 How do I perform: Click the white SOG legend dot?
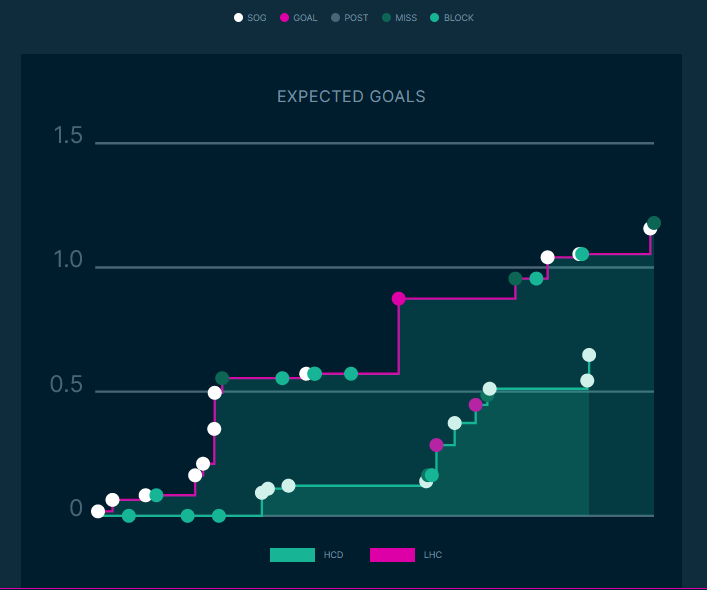238,18
